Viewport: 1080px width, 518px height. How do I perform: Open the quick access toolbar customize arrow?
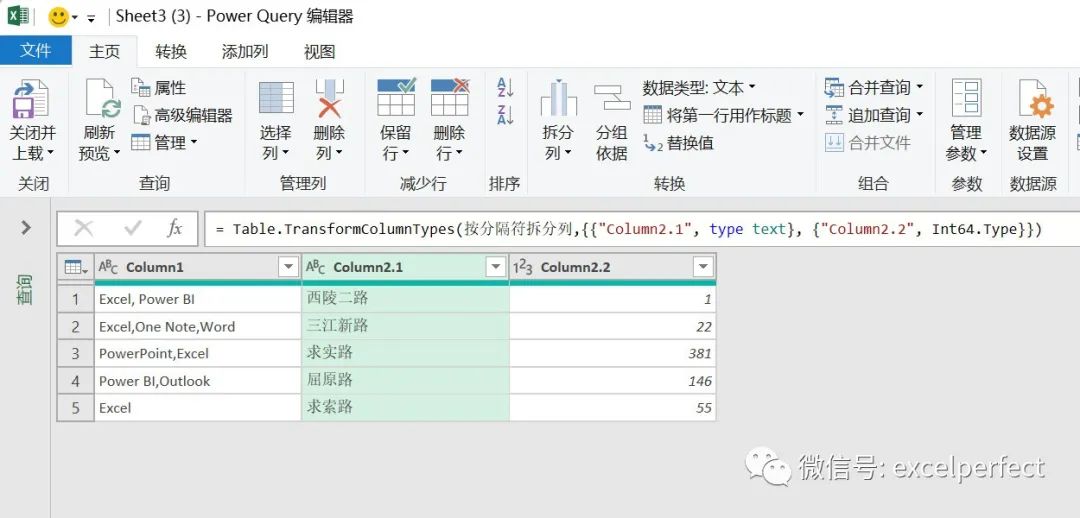click(x=91, y=19)
